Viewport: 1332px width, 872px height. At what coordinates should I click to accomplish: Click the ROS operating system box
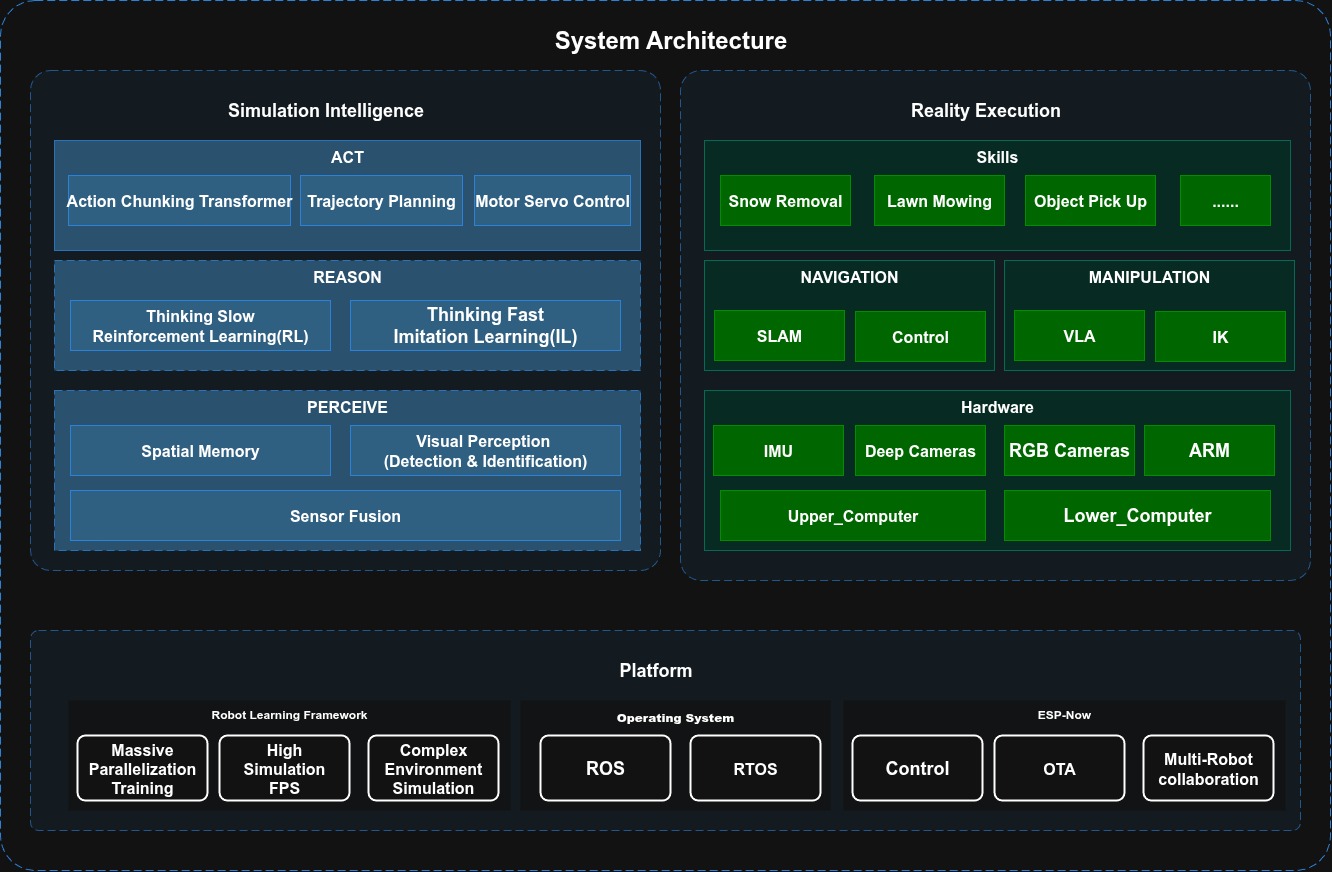[605, 768]
